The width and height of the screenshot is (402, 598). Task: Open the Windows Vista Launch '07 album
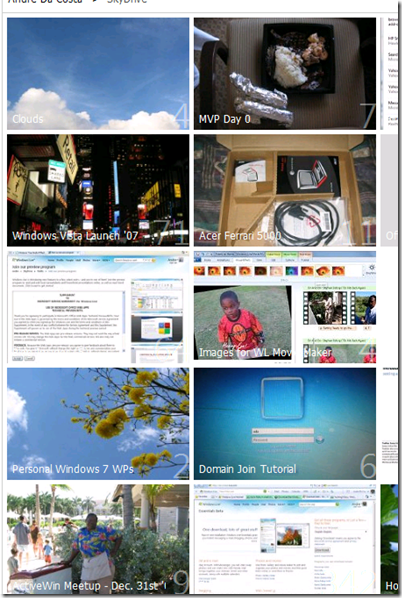[98, 190]
